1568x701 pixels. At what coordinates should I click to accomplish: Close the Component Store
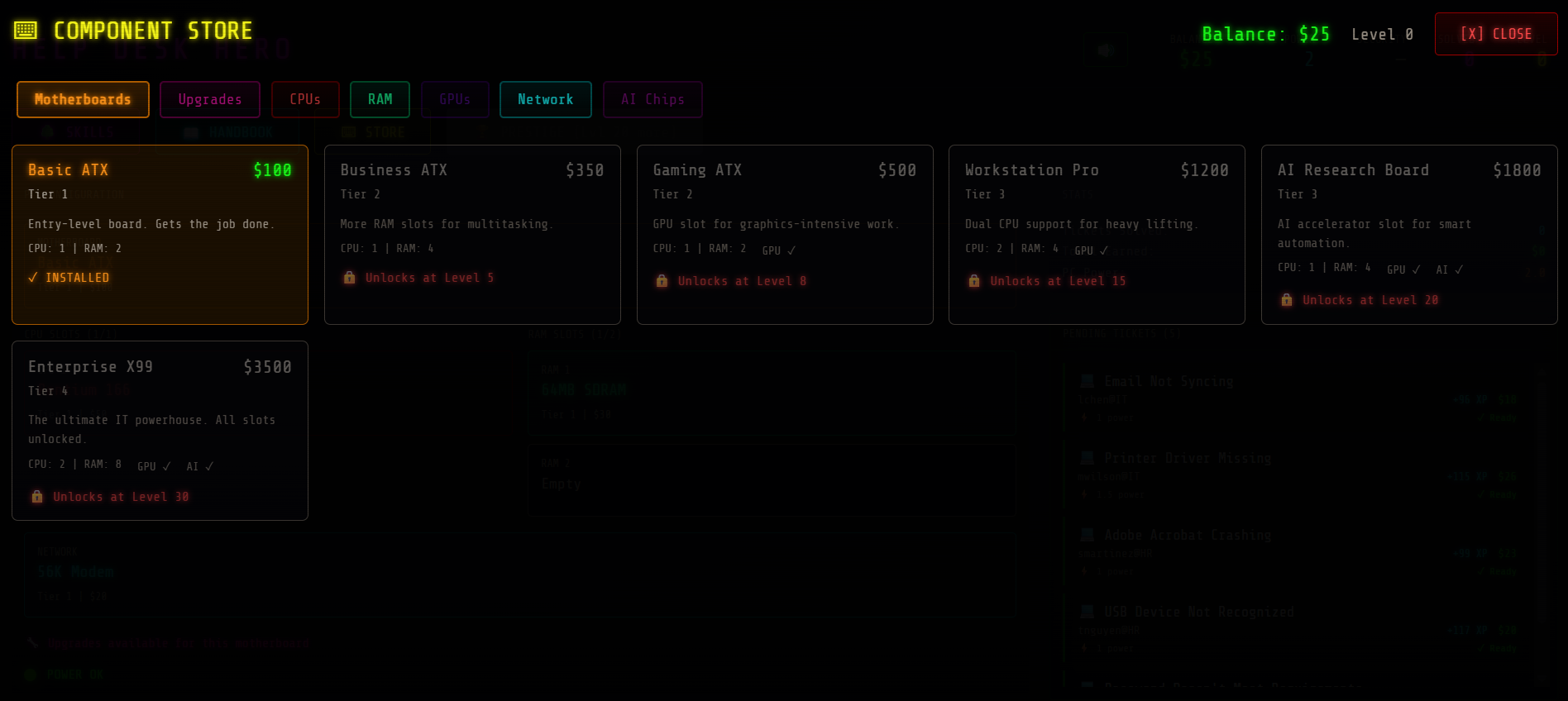click(1496, 34)
